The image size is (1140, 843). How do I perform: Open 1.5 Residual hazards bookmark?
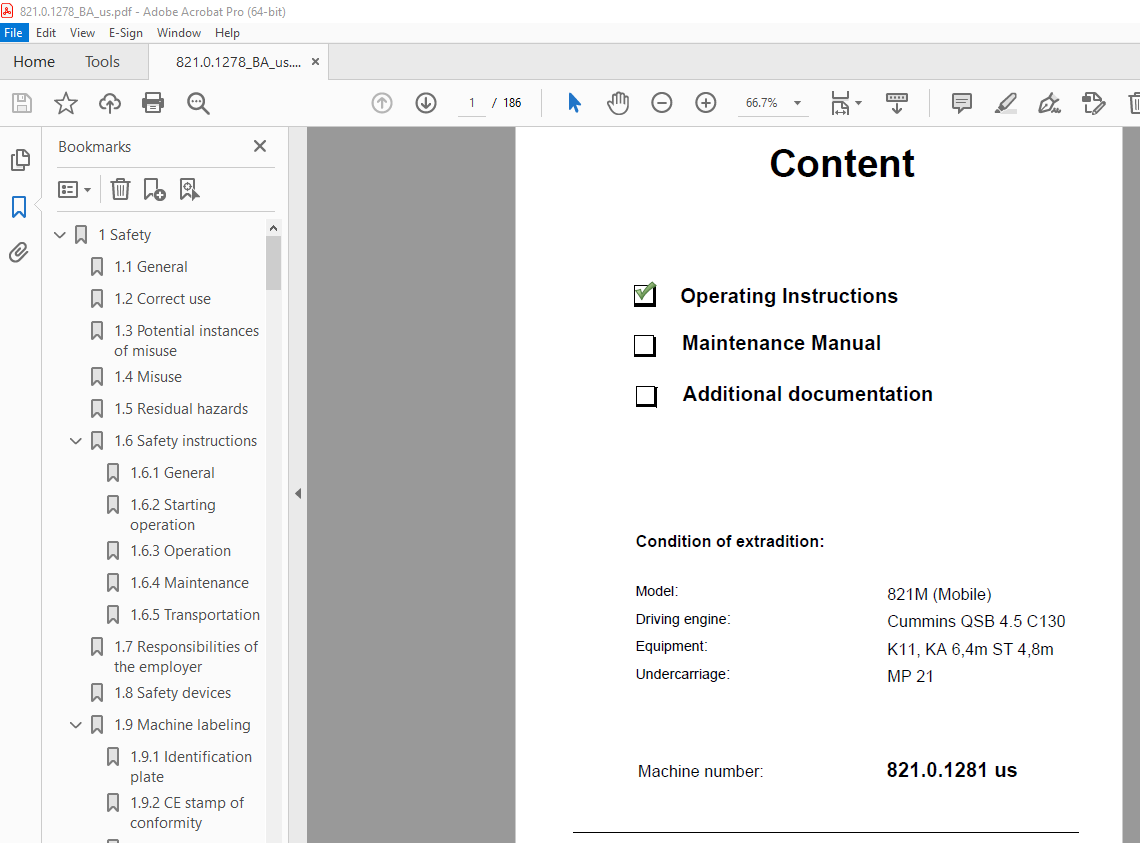tap(181, 409)
